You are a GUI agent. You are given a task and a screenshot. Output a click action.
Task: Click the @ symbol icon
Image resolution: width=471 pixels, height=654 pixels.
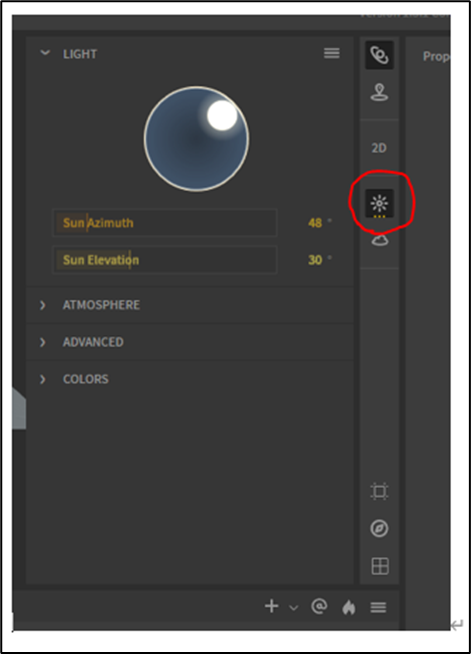click(319, 606)
